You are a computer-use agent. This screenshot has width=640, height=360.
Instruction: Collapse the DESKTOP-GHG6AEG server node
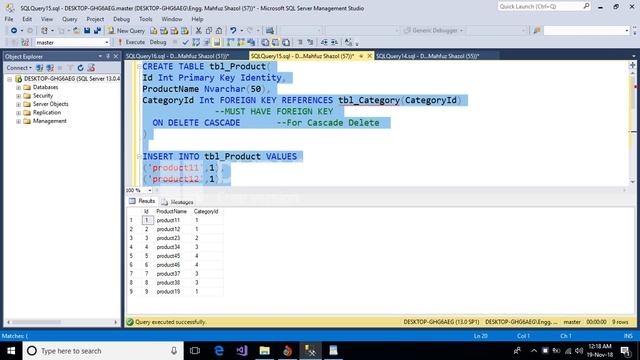(9, 79)
